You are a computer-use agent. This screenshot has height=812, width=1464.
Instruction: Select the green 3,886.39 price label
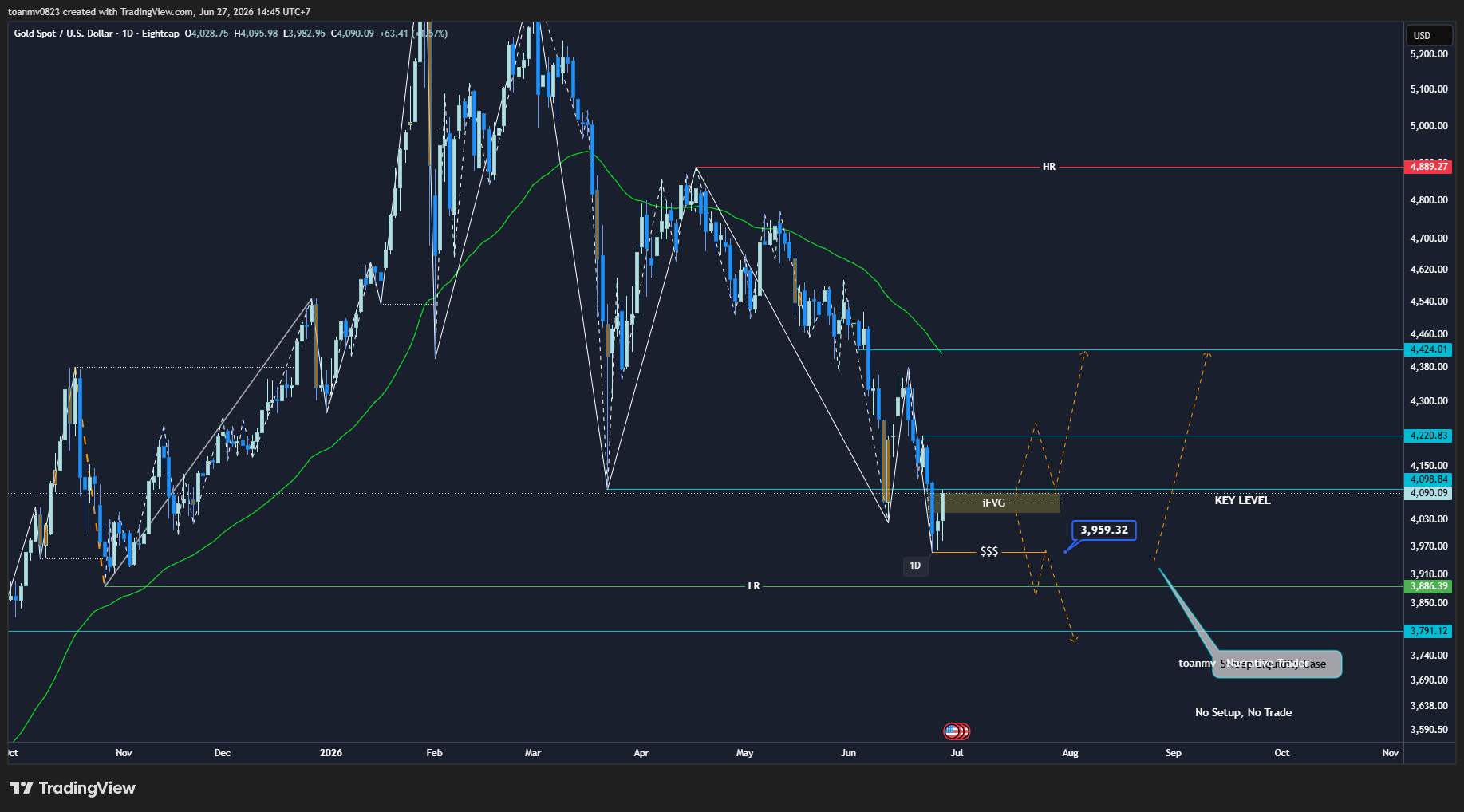click(1428, 586)
